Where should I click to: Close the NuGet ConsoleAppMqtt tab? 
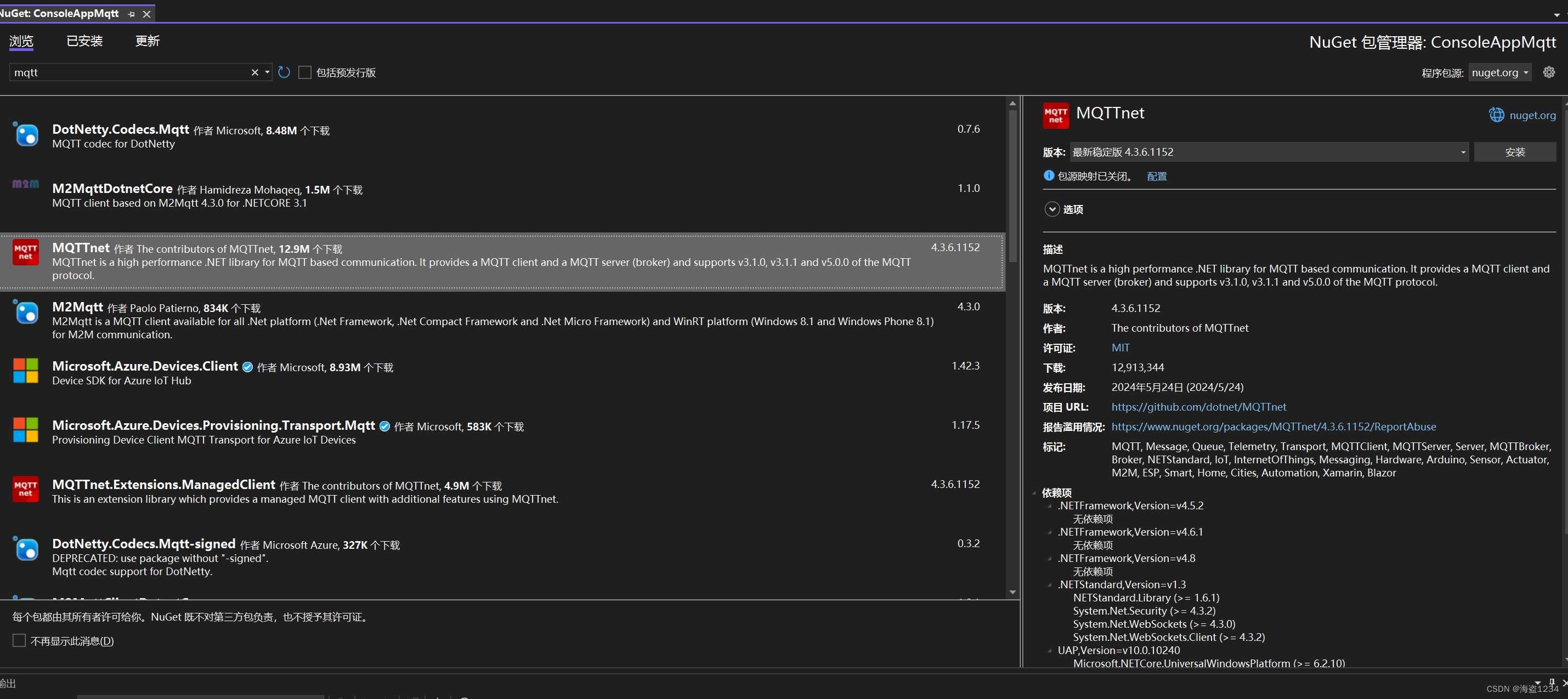pos(146,13)
